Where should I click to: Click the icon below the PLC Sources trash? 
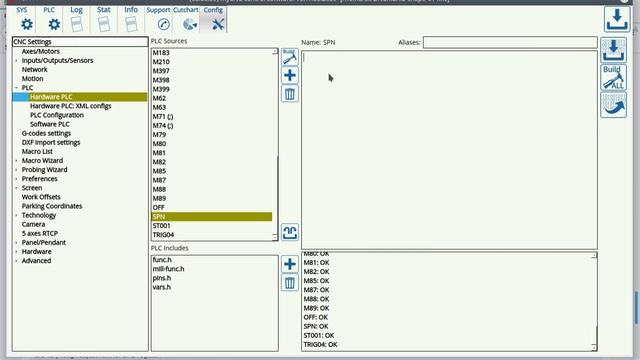(x=290, y=232)
